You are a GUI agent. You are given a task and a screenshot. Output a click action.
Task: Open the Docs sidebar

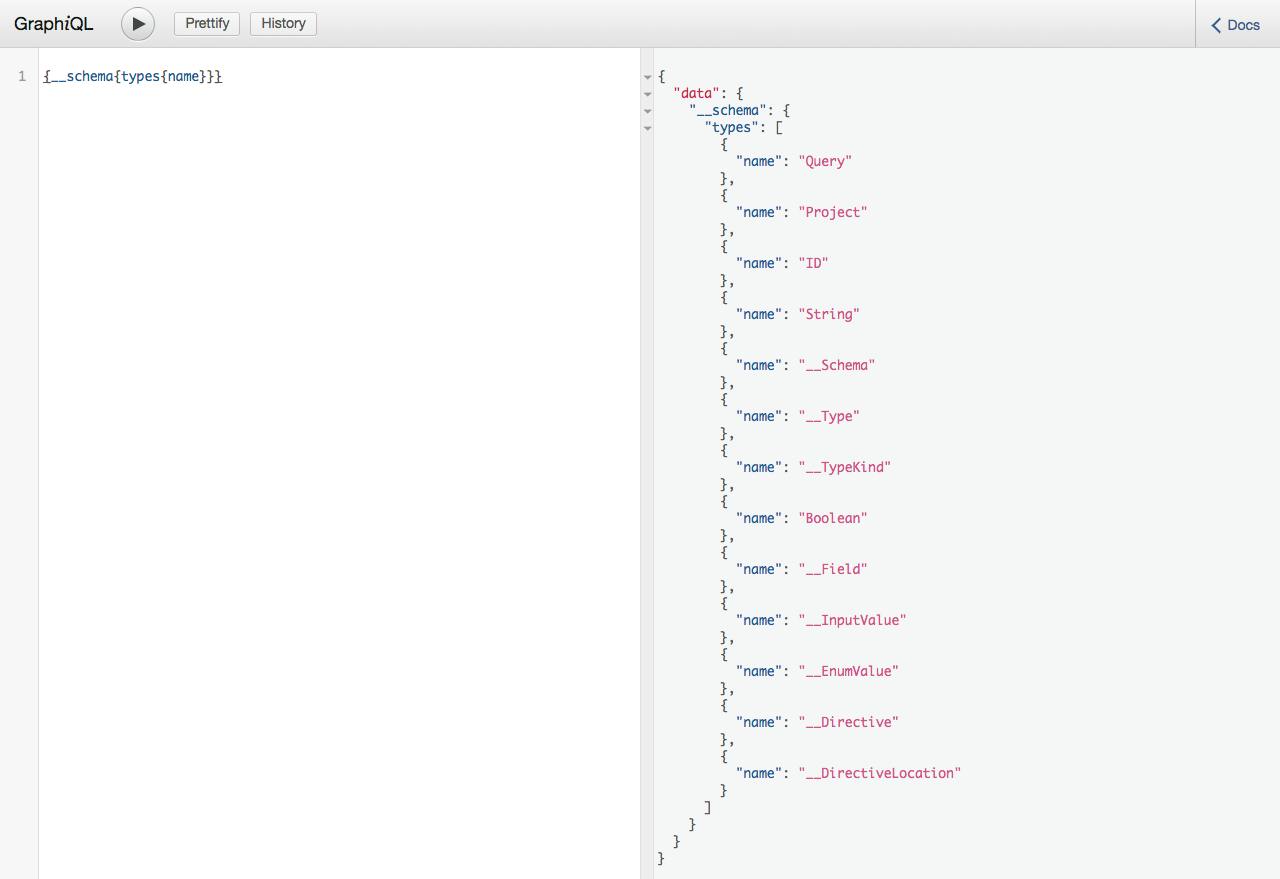pos(1236,25)
